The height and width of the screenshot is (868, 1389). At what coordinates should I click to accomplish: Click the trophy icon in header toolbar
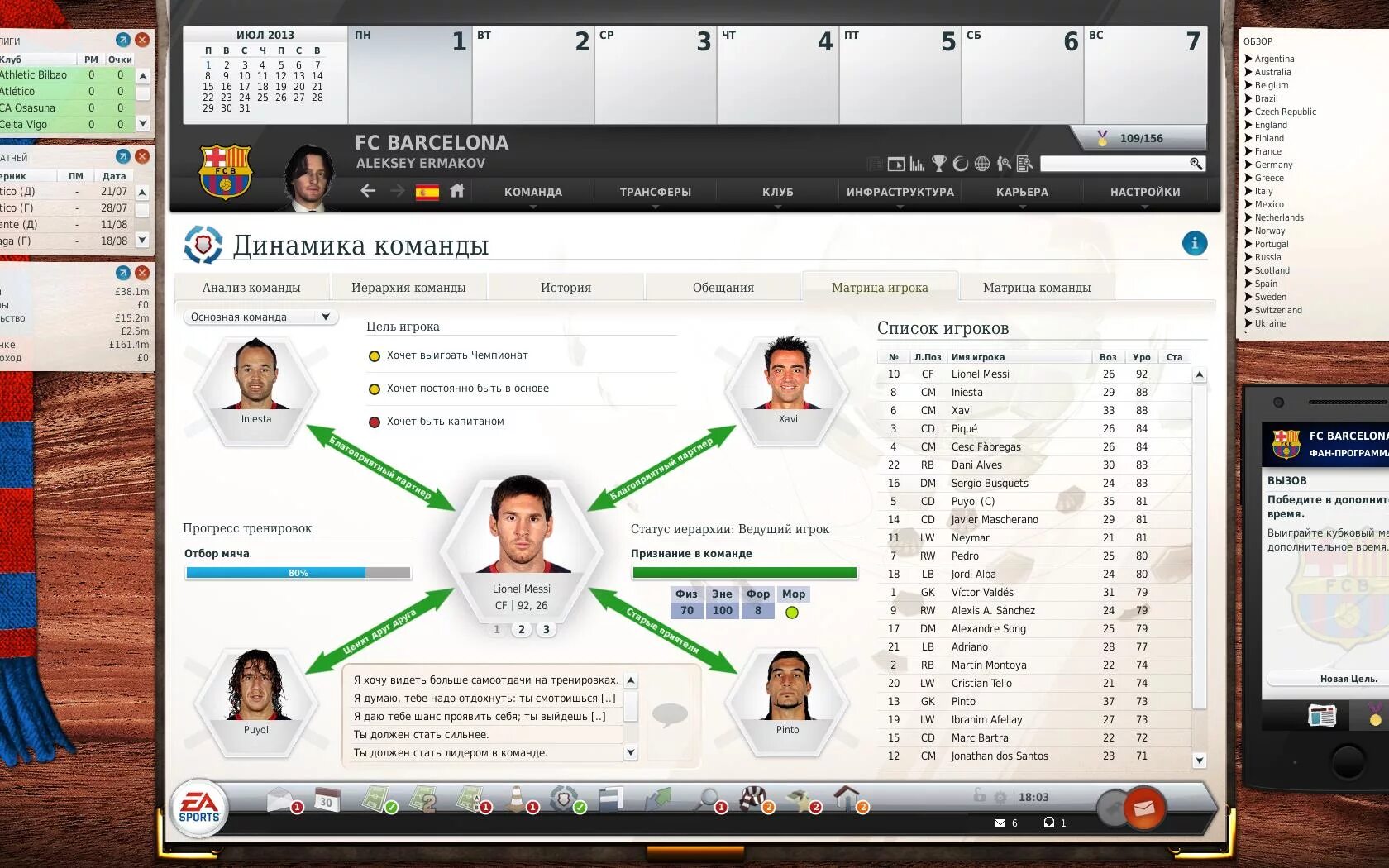coord(938,164)
